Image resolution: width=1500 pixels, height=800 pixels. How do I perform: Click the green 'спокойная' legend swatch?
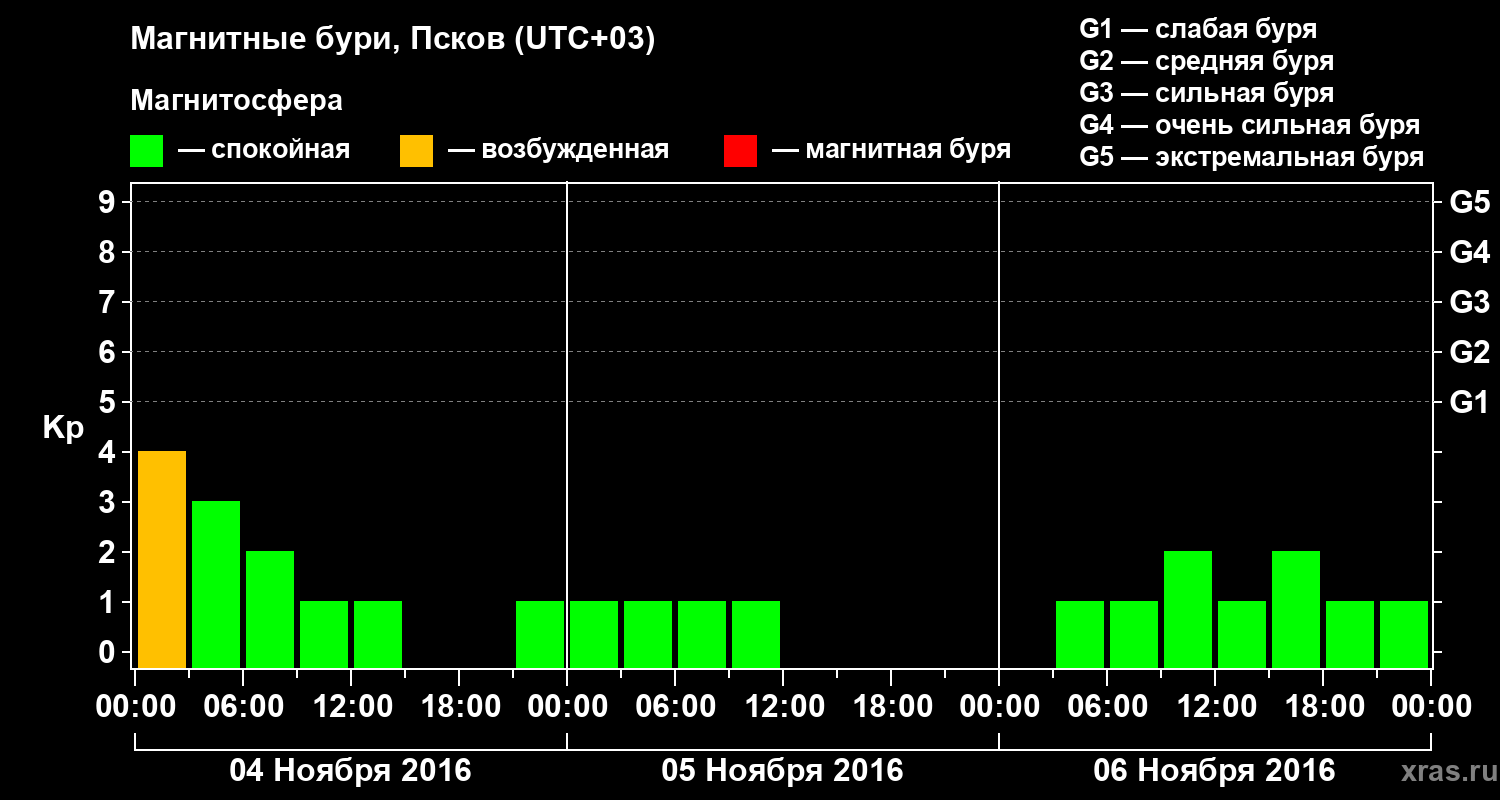coord(146,151)
